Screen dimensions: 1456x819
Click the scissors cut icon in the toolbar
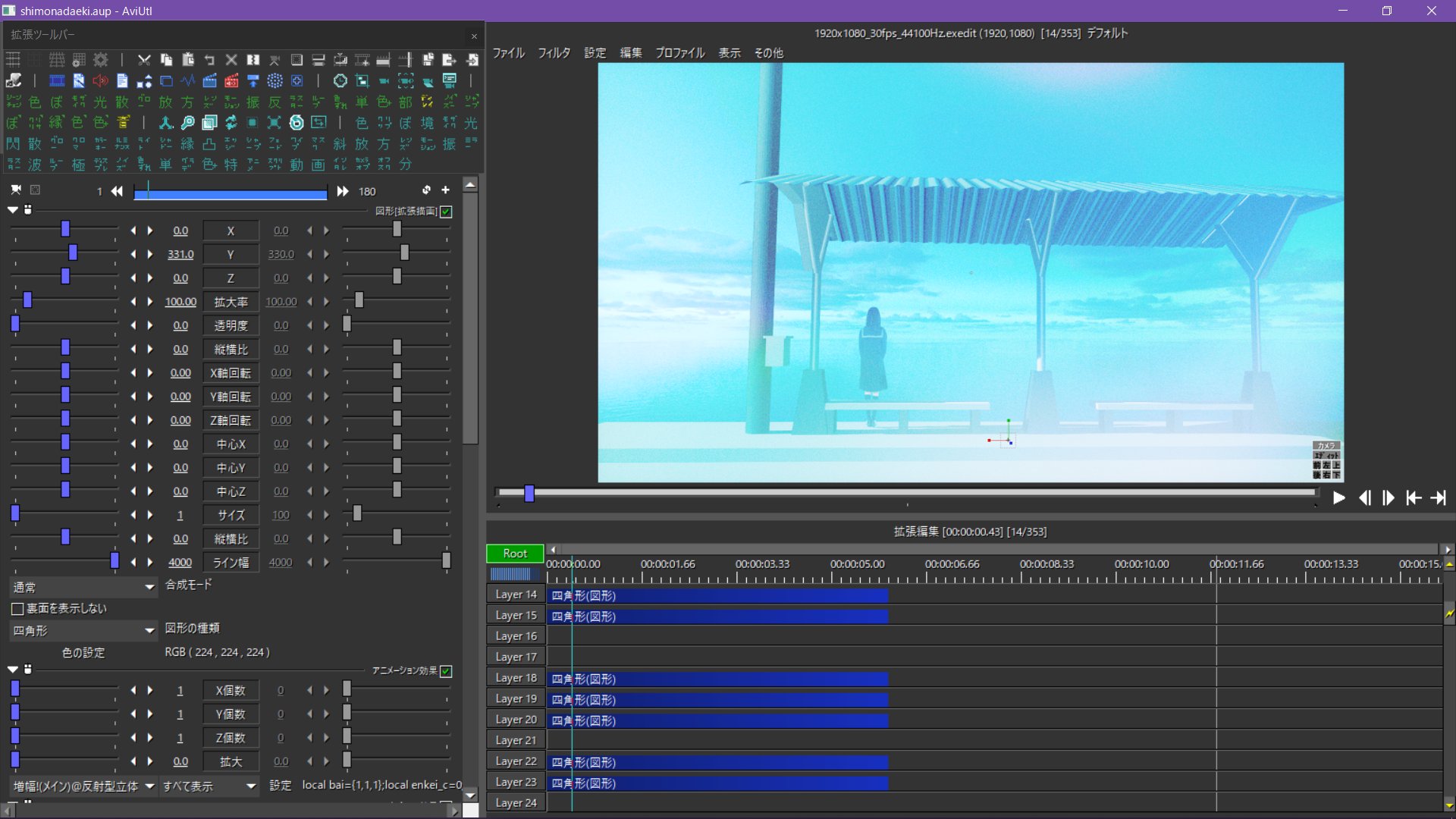pos(144,60)
